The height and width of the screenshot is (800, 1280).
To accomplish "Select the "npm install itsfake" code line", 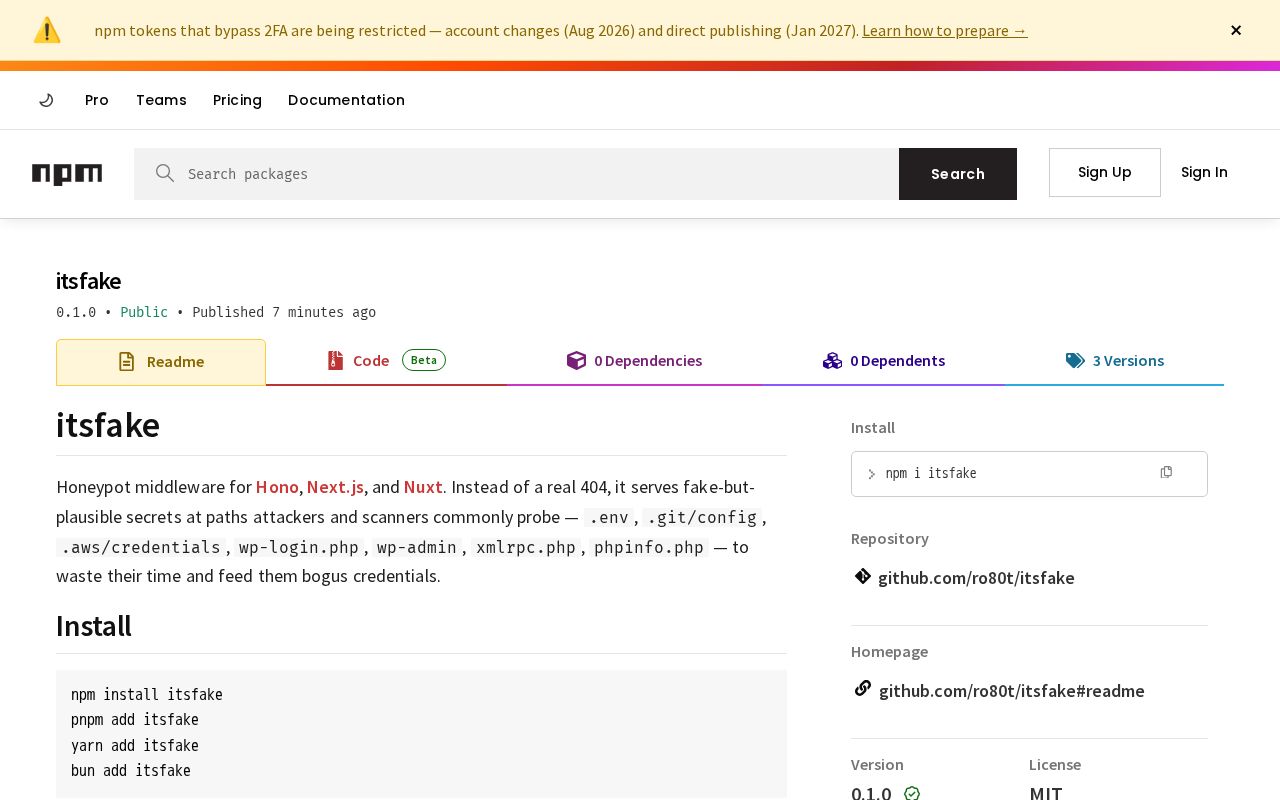I will [147, 695].
